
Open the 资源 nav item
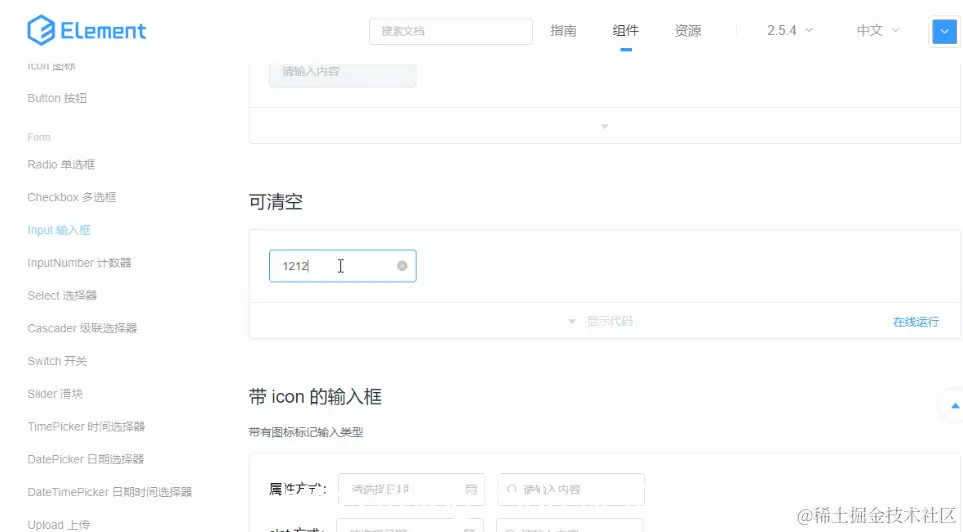(x=688, y=31)
